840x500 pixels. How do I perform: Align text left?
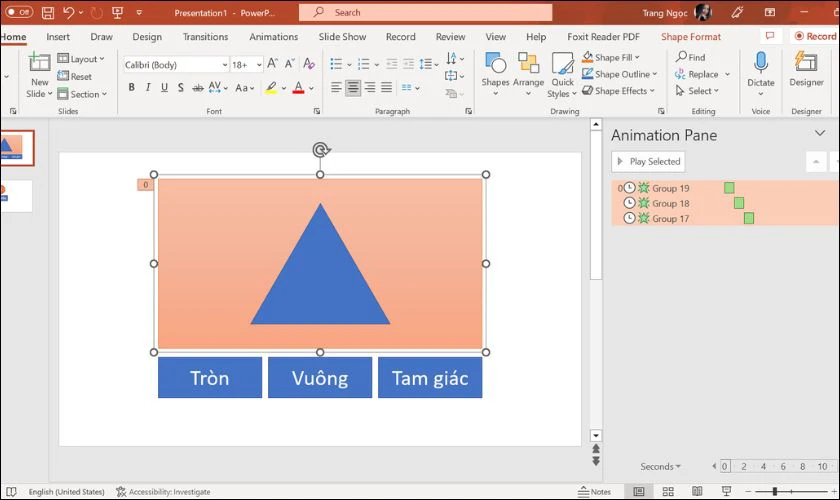tap(336, 87)
